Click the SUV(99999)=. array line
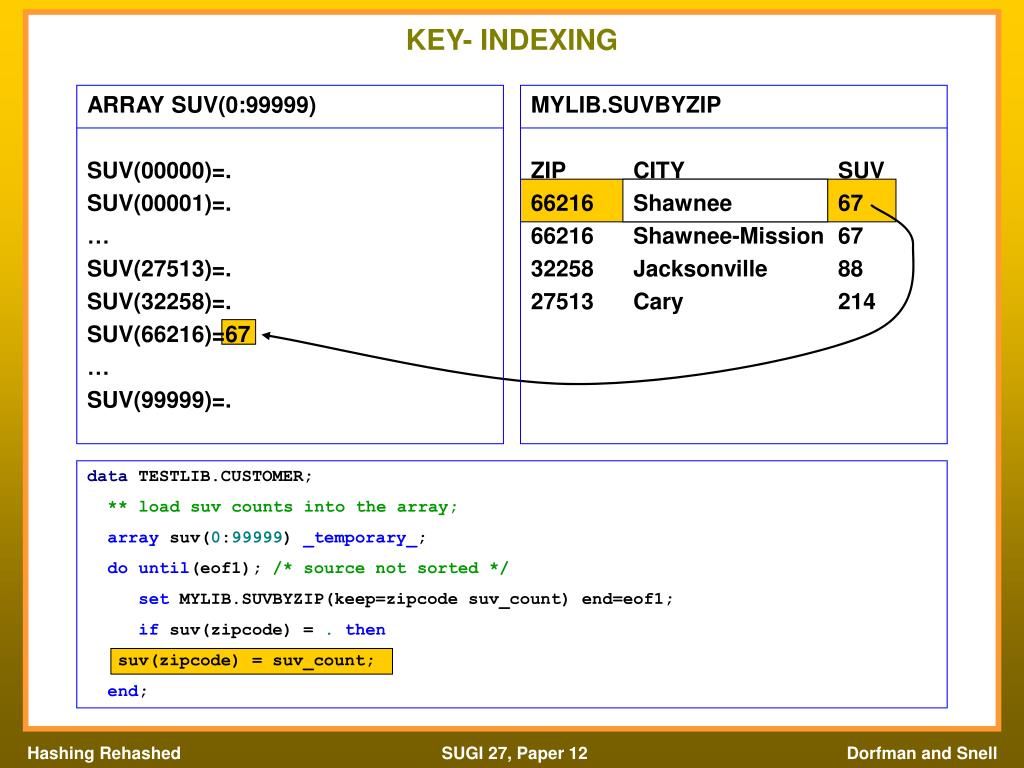This screenshot has height=768, width=1024. coord(159,400)
